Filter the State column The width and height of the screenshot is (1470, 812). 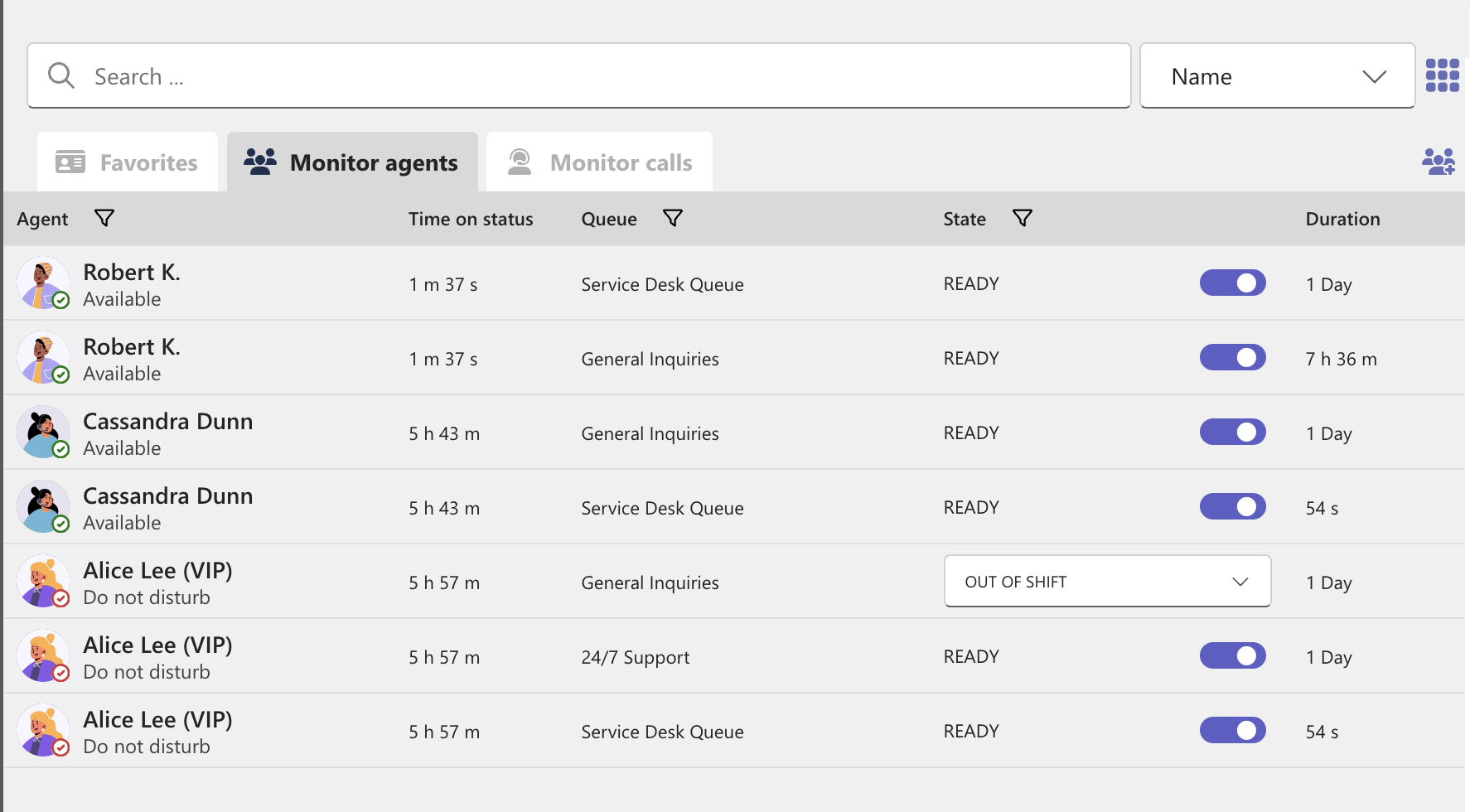[1023, 218]
